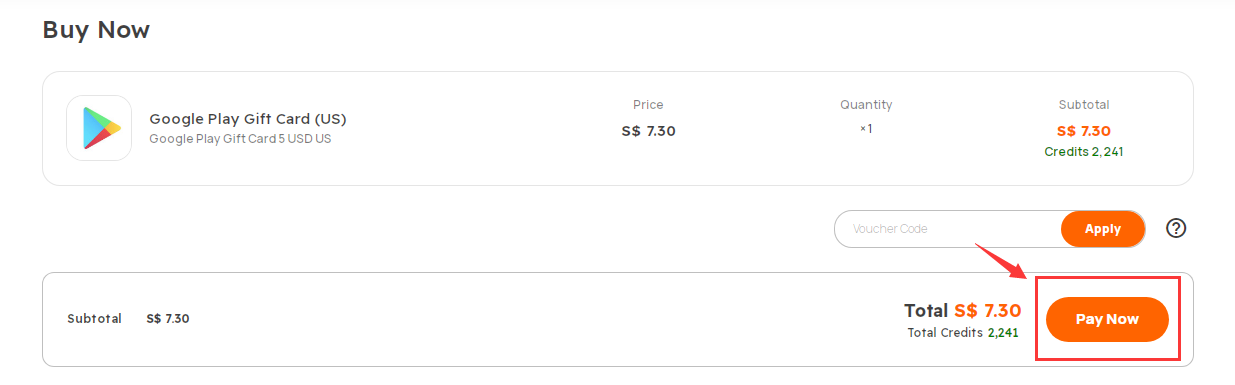Click the Buy Now page heading
The width and height of the screenshot is (1235, 385).
(x=96, y=30)
